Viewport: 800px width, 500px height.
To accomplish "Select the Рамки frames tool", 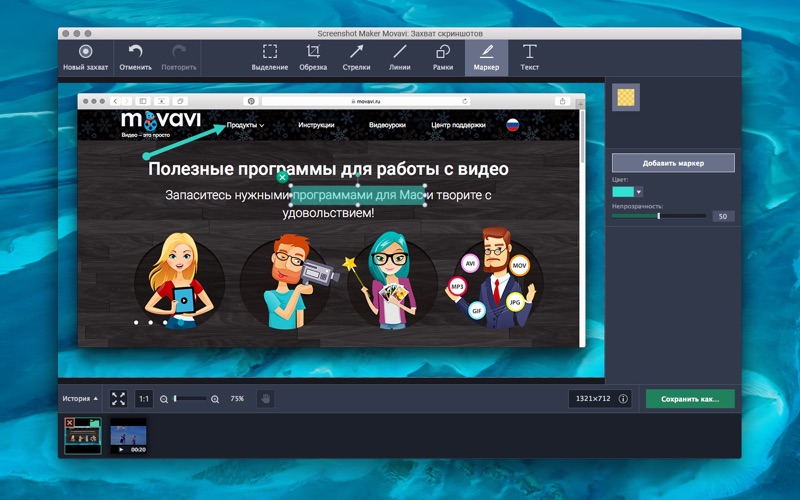I will click(443, 58).
